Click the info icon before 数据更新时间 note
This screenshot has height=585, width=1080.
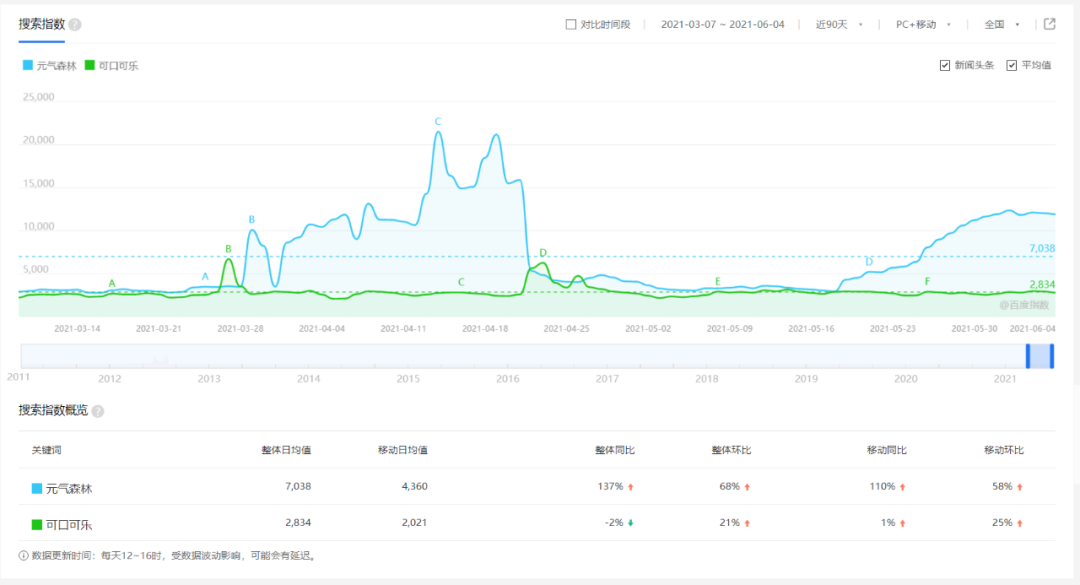point(23,555)
